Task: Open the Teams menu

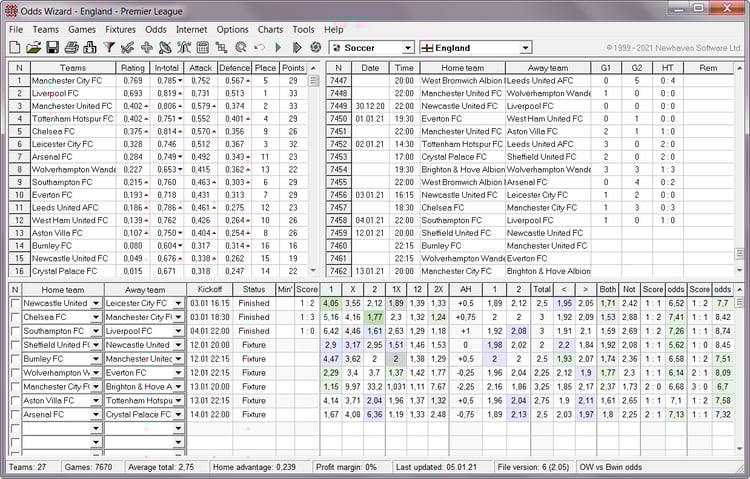Action: click(45, 30)
